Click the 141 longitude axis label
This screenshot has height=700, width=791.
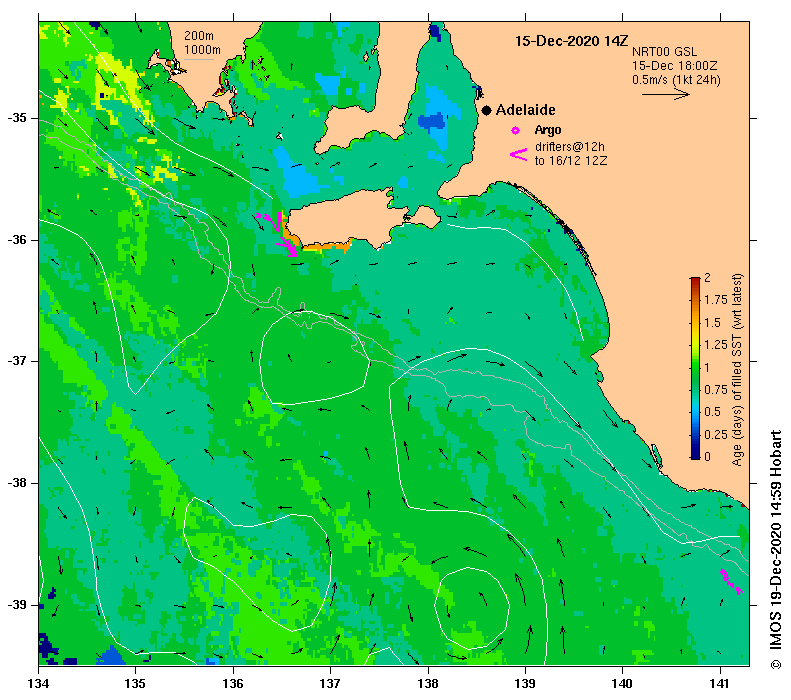pos(720,683)
